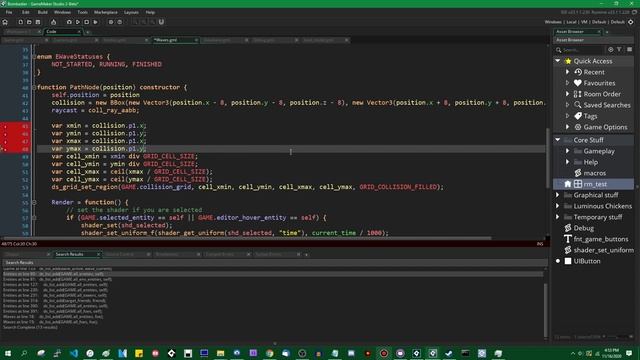Click the asset browser filter funnel icon

619,49
